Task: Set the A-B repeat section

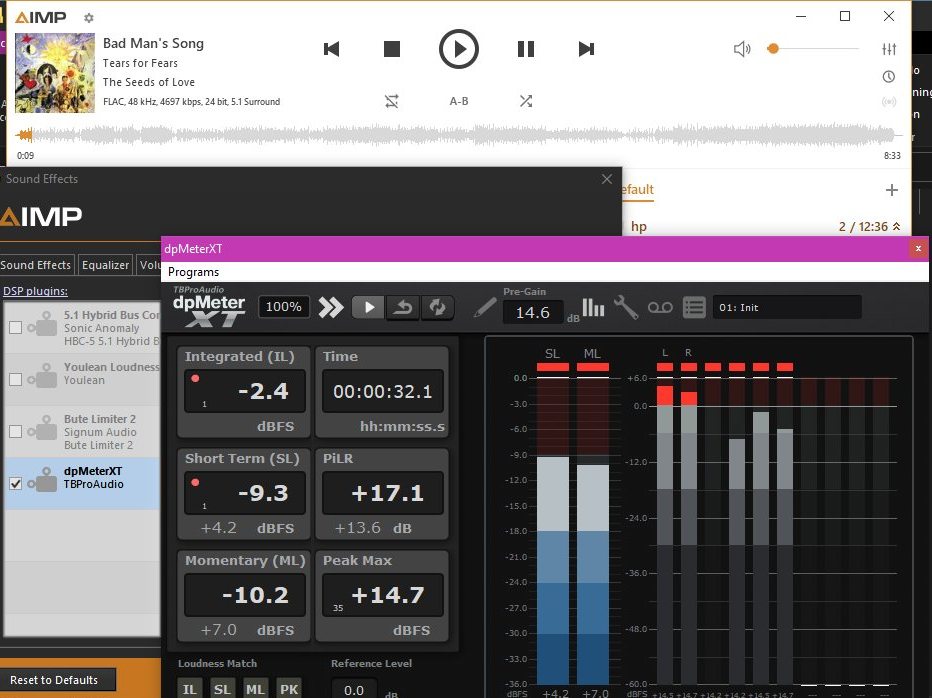Action: pos(458,101)
